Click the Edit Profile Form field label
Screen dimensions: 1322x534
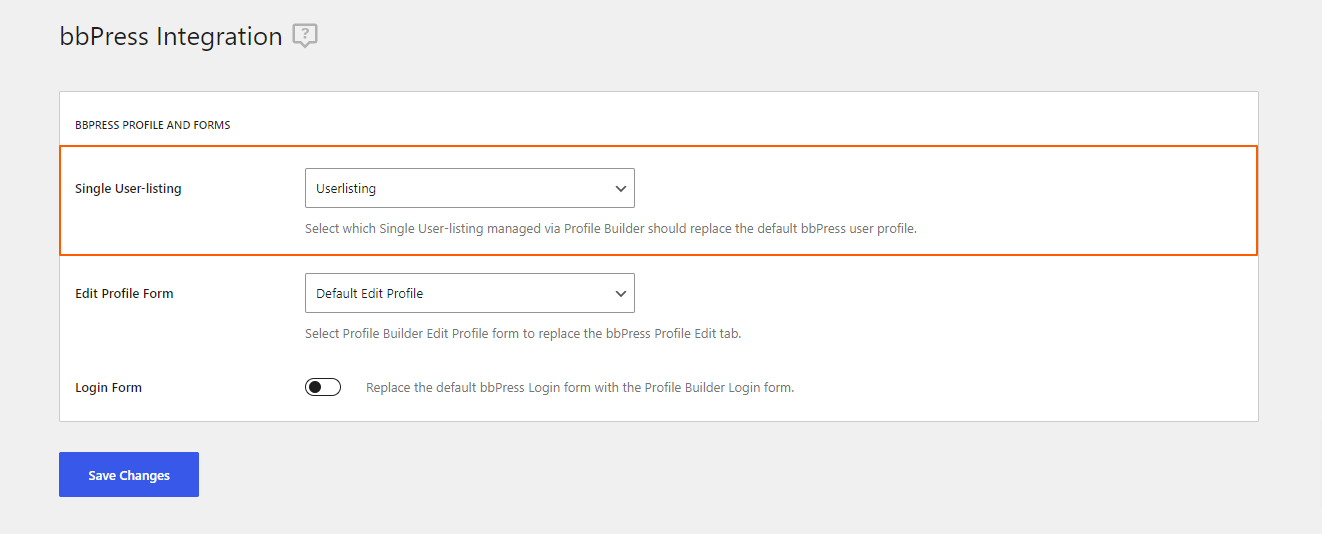(124, 293)
